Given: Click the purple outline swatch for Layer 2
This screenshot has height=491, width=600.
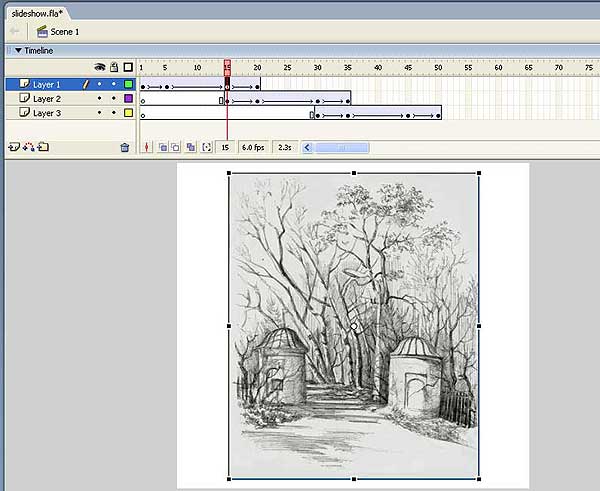Looking at the screenshot, I should (x=128, y=99).
